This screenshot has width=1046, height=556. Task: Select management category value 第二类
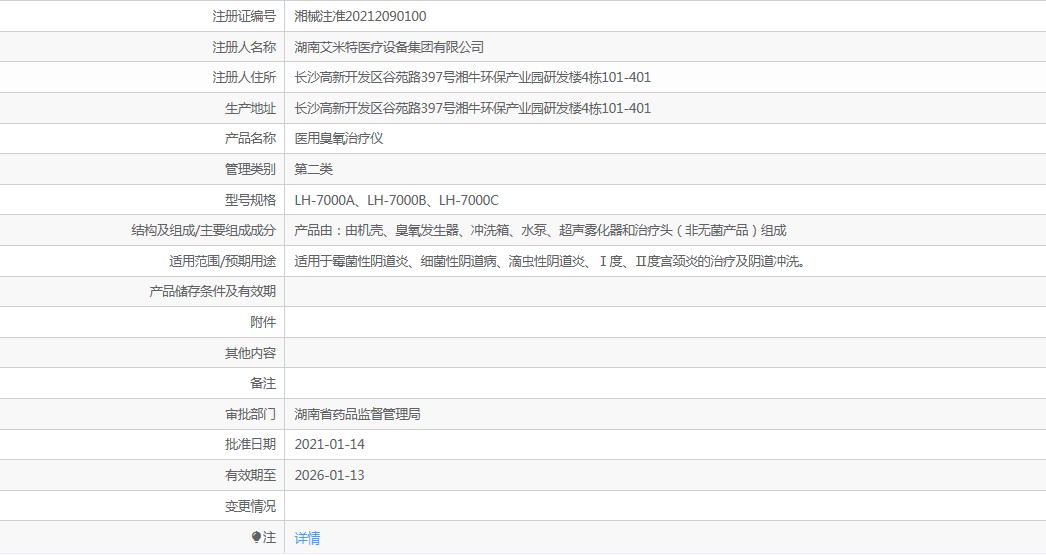314,169
